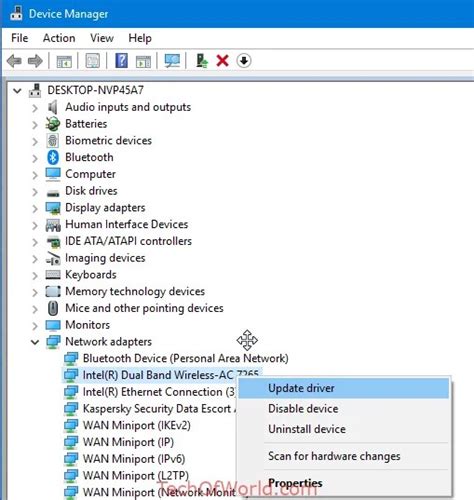Viewport: 474px width, 500px height.
Task: Click the red X Uninstall device icon
Action: [x=222, y=61]
